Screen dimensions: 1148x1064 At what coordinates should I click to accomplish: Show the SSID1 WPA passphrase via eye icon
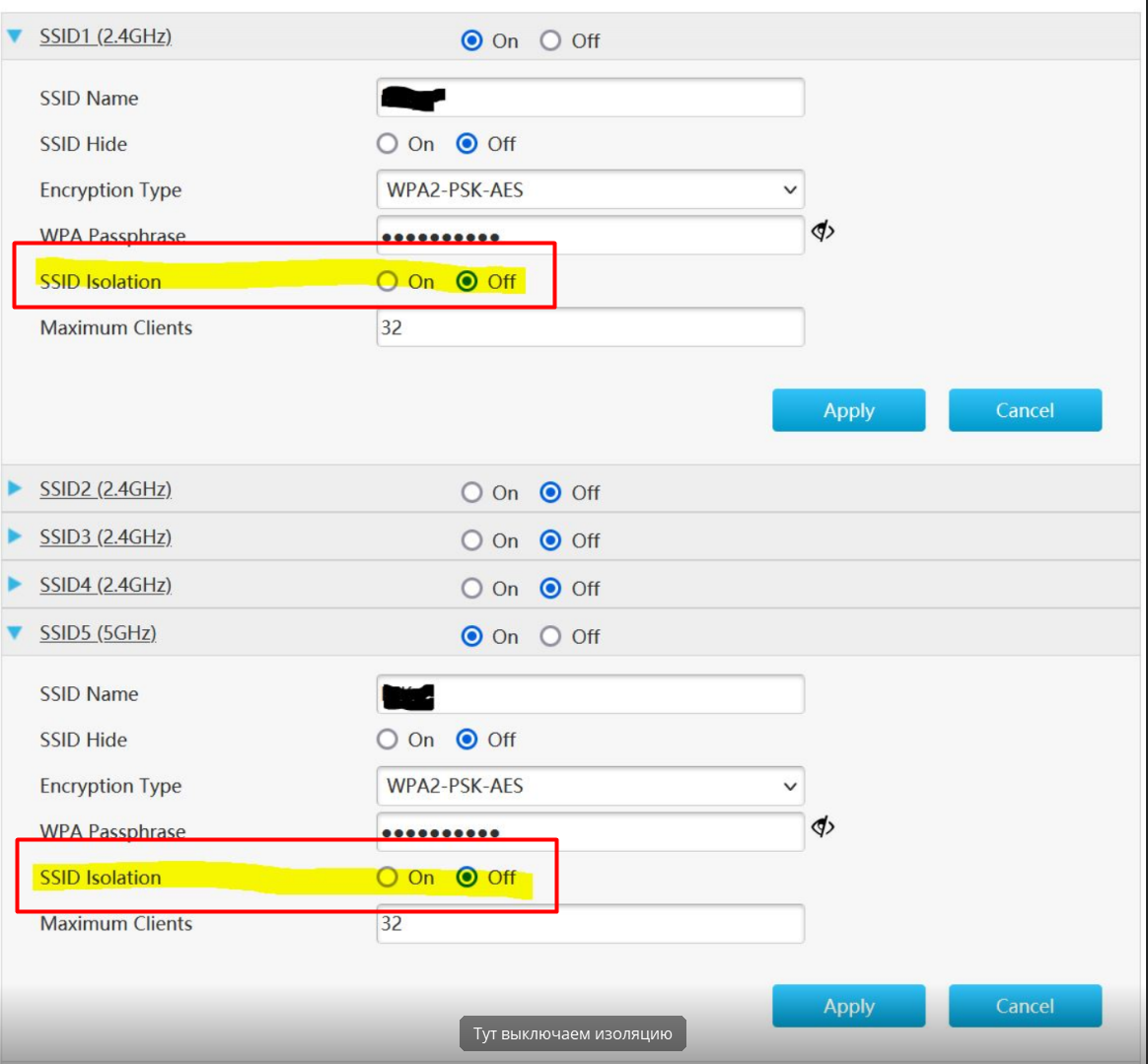pyautogui.click(x=823, y=232)
